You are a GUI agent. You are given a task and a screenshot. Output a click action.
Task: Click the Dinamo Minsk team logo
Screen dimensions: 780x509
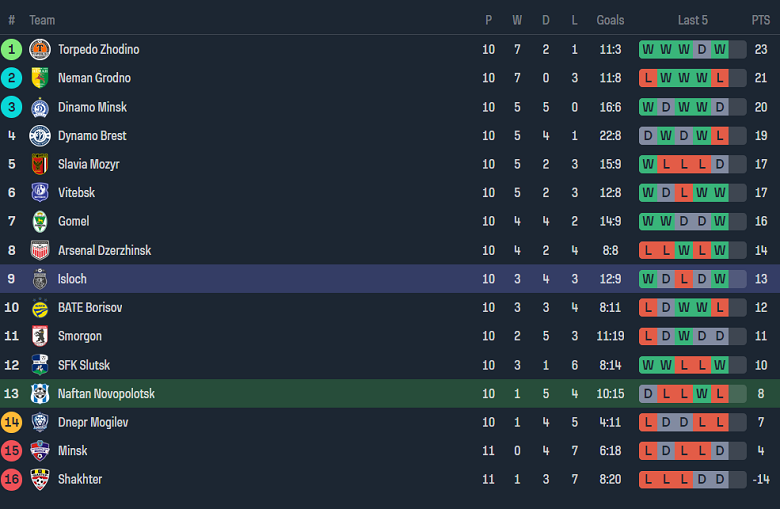[x=40, y=107]
